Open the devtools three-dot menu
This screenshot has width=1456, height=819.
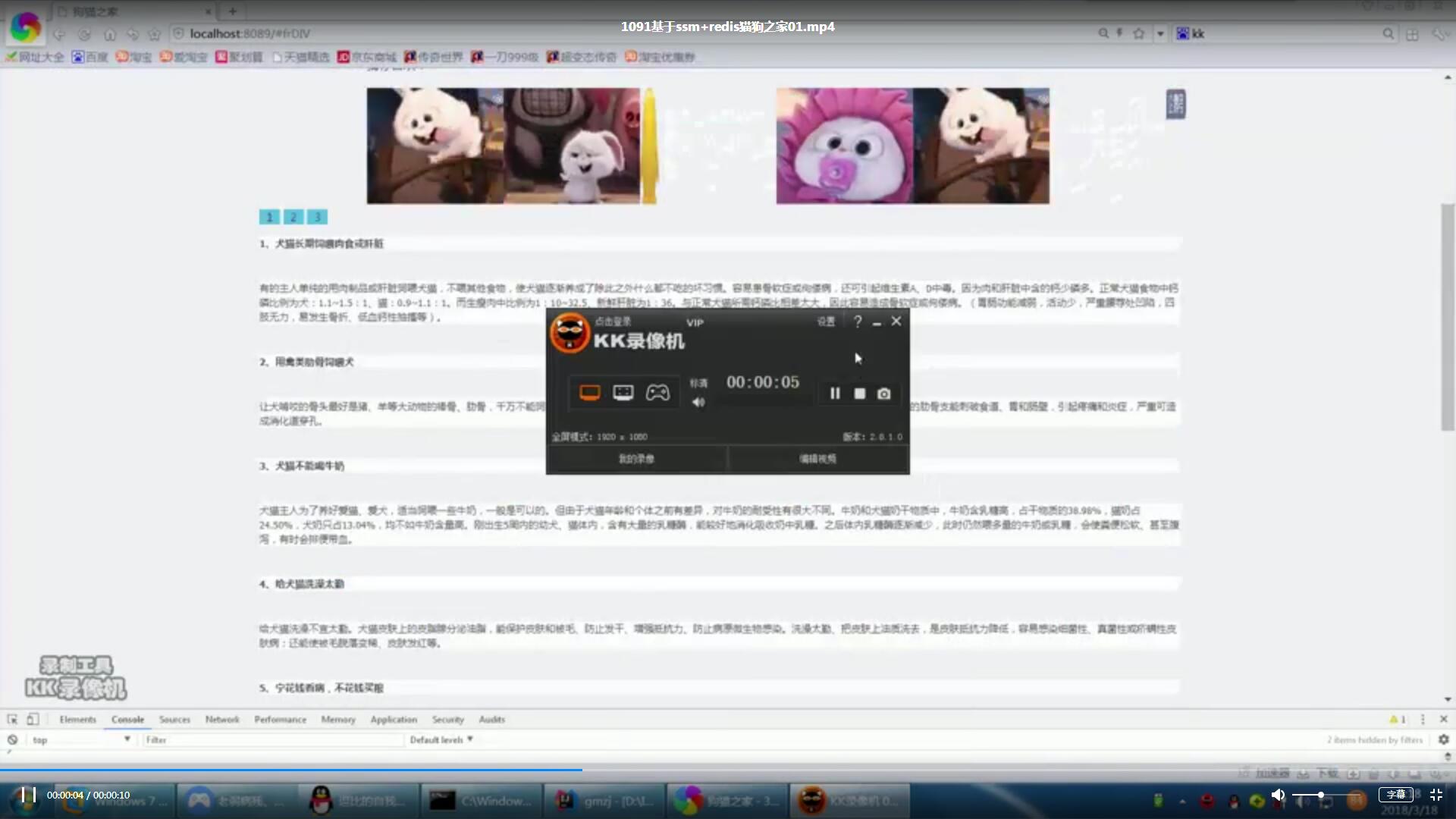(1423, 719)
